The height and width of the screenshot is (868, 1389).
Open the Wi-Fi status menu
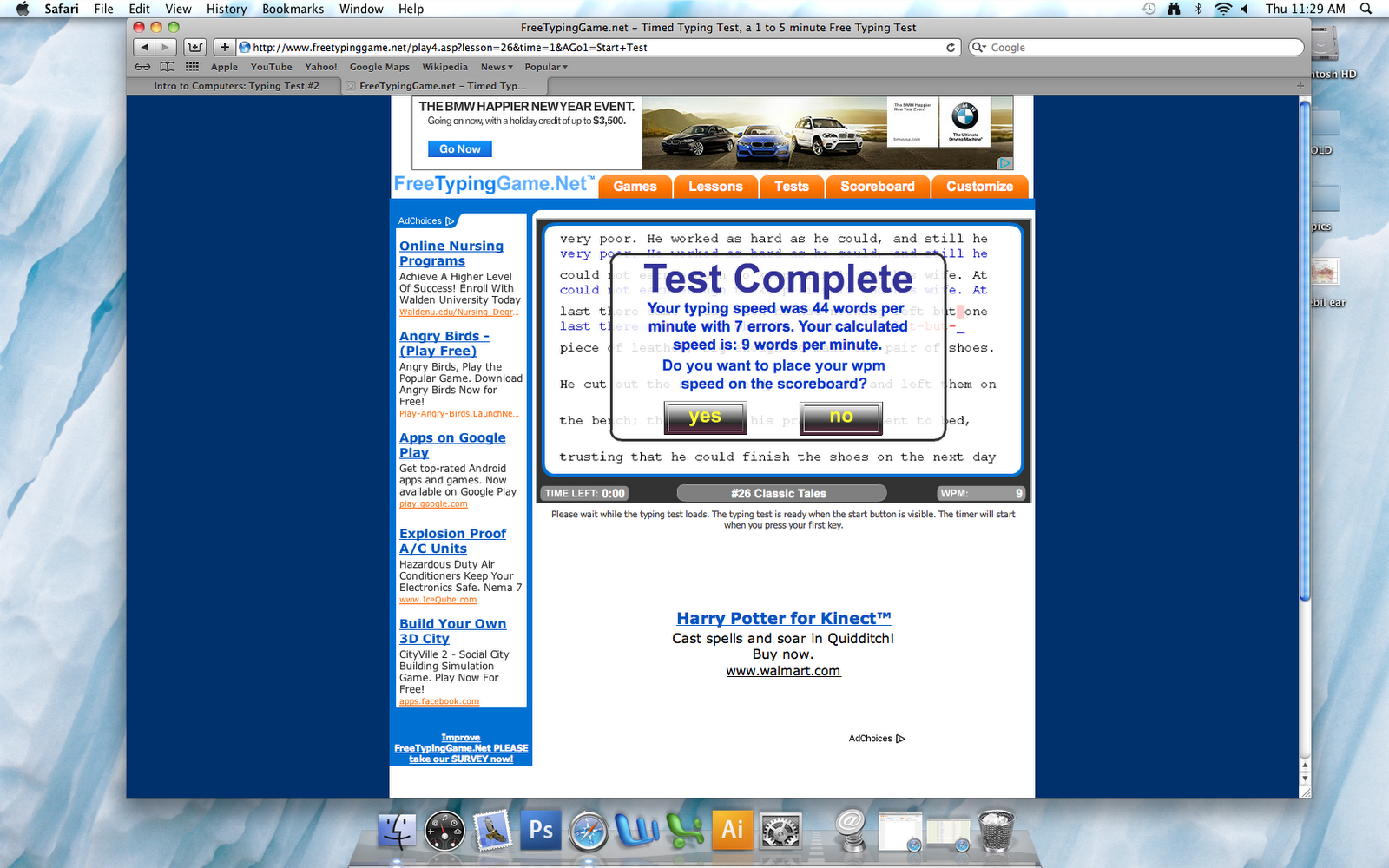pyautogui.click(x=1222, y=9)
